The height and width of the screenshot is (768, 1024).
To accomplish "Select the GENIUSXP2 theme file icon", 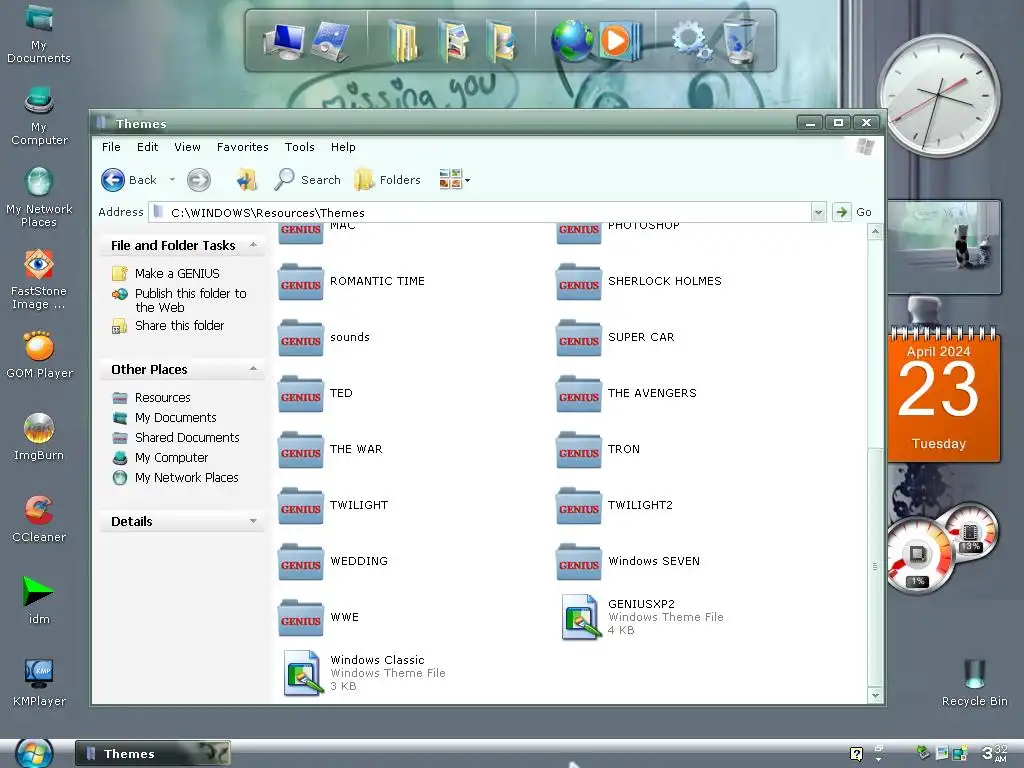I will 580,616.
